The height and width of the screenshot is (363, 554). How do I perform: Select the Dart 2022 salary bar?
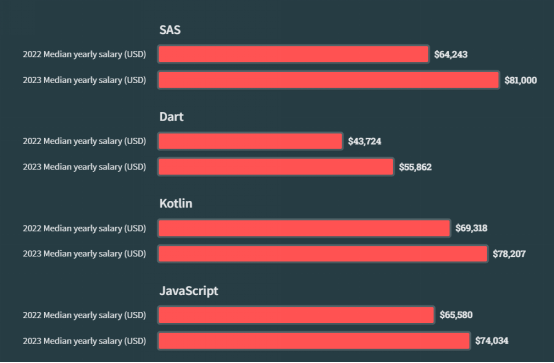point(250,141)
